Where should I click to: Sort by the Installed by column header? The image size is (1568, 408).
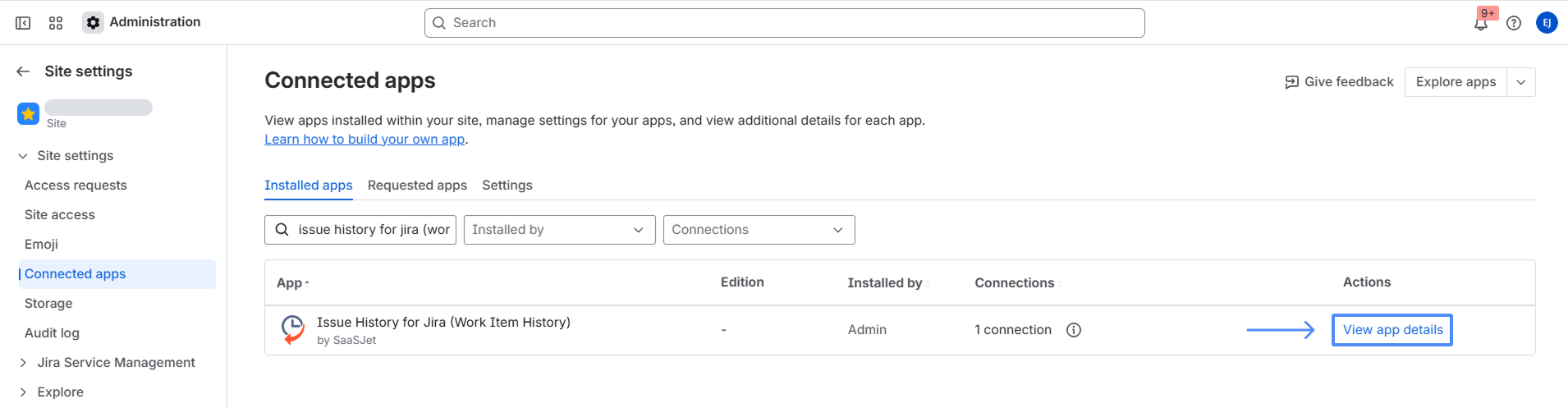(887, 283)
